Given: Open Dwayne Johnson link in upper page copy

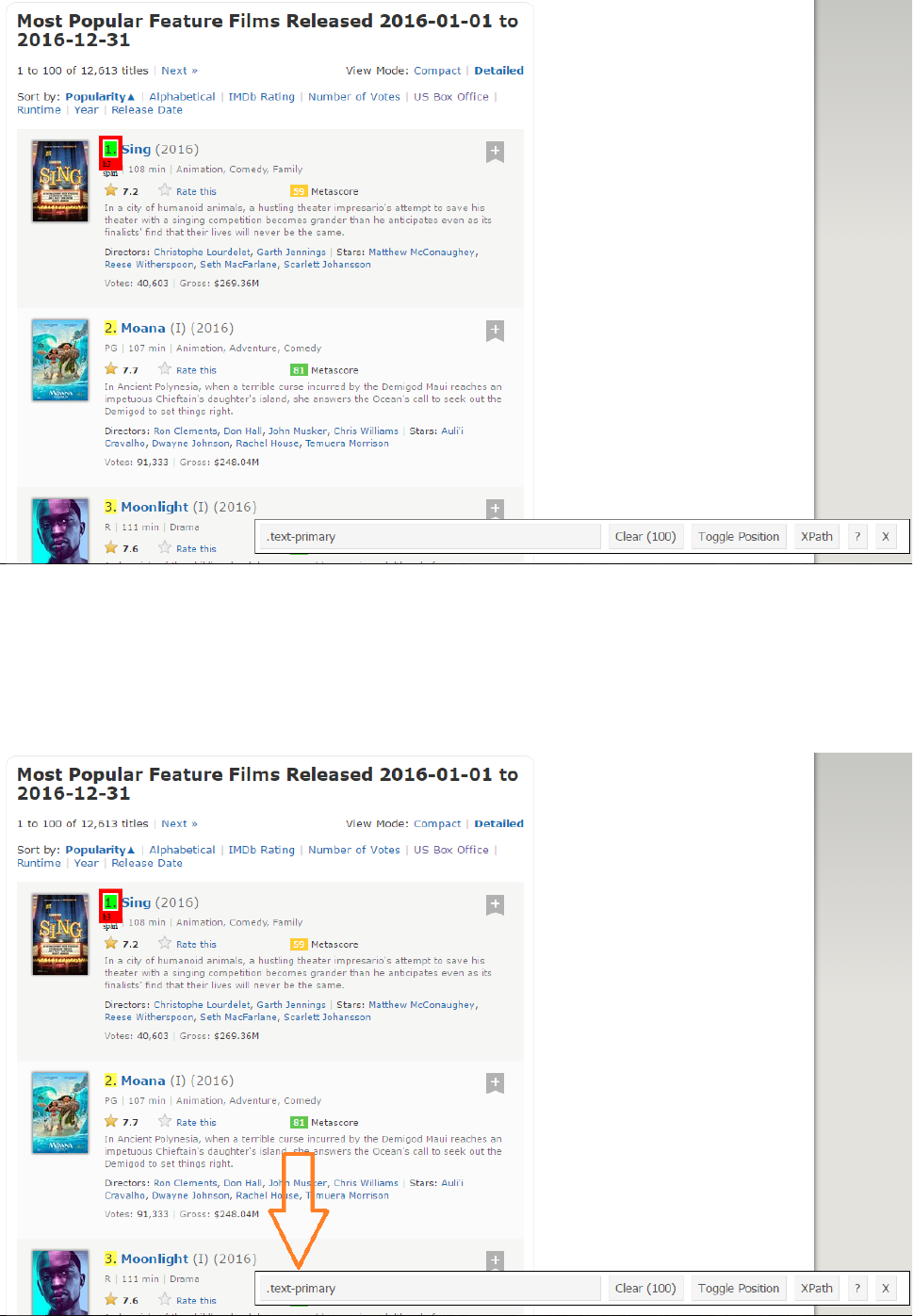Looking at the screenshot, I should (x=190, y=444).
